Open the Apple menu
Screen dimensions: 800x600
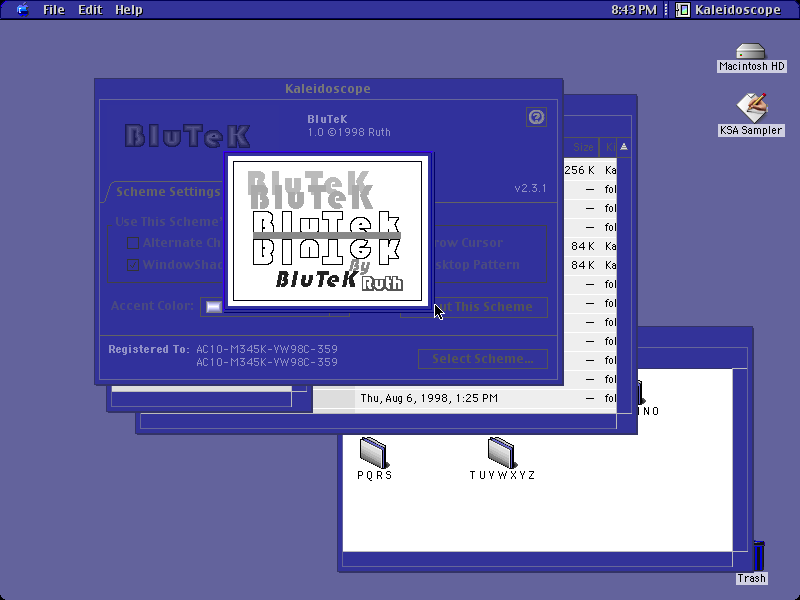click(22, 10)
